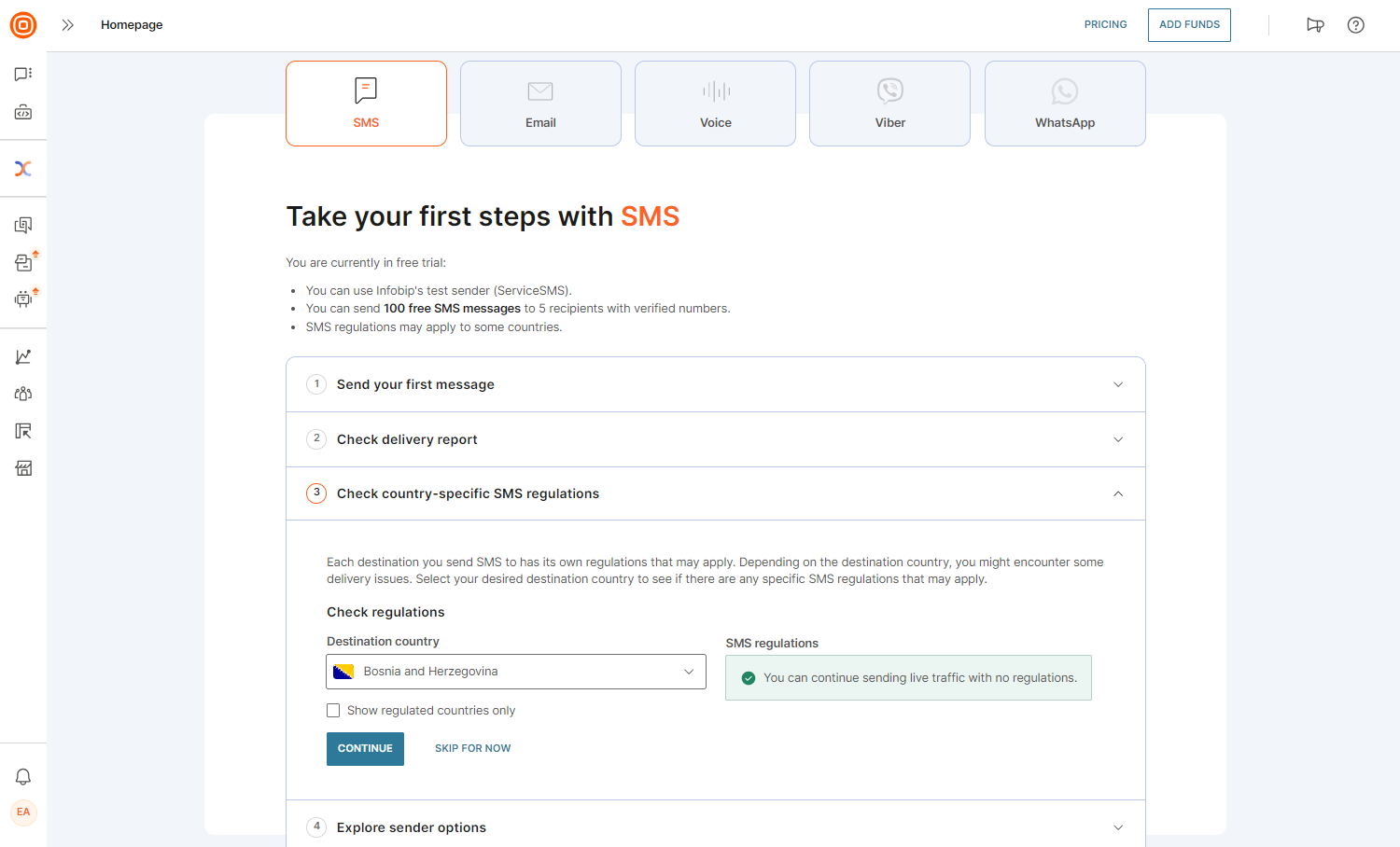Click the 'Show regulated countries only' label text
Image resolution: width=1400 pixels, height=847 pixels.
[431, 711]
